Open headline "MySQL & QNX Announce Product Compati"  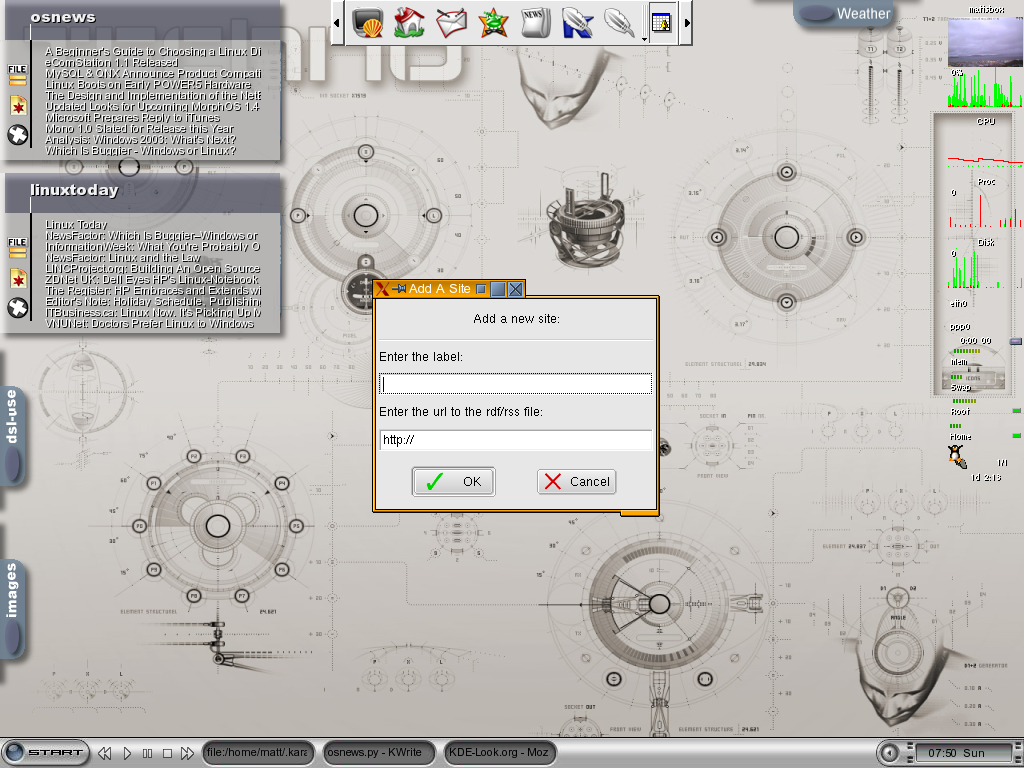(153, 74)
